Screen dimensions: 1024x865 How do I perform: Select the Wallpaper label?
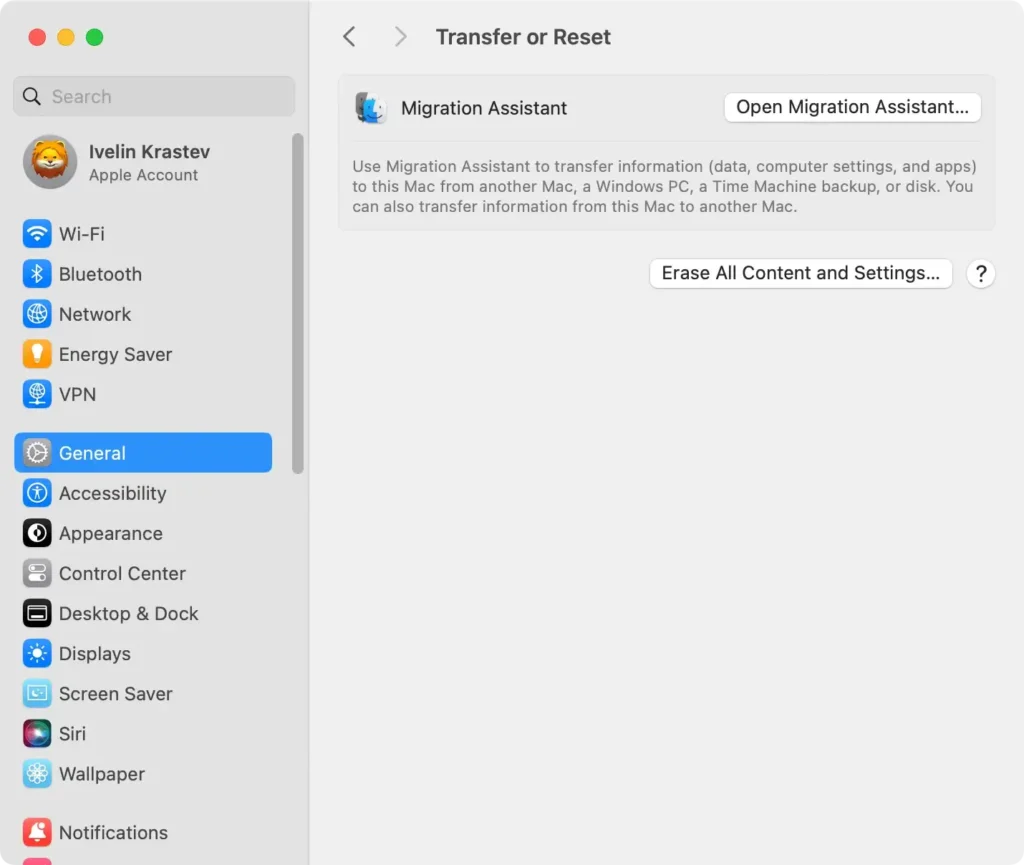pos(102,774)
